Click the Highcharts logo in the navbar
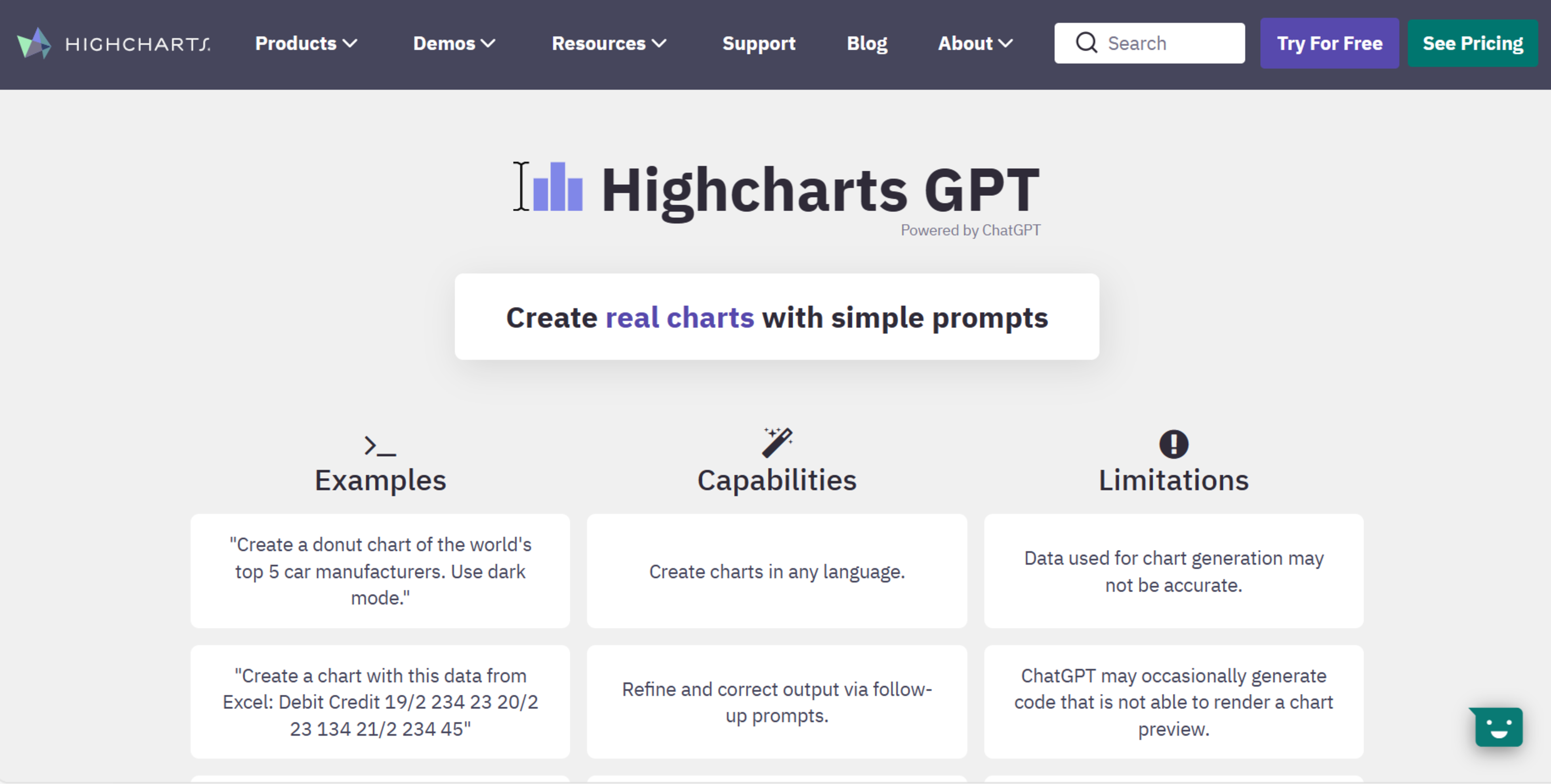1551x784 pixels. (114, 43)
